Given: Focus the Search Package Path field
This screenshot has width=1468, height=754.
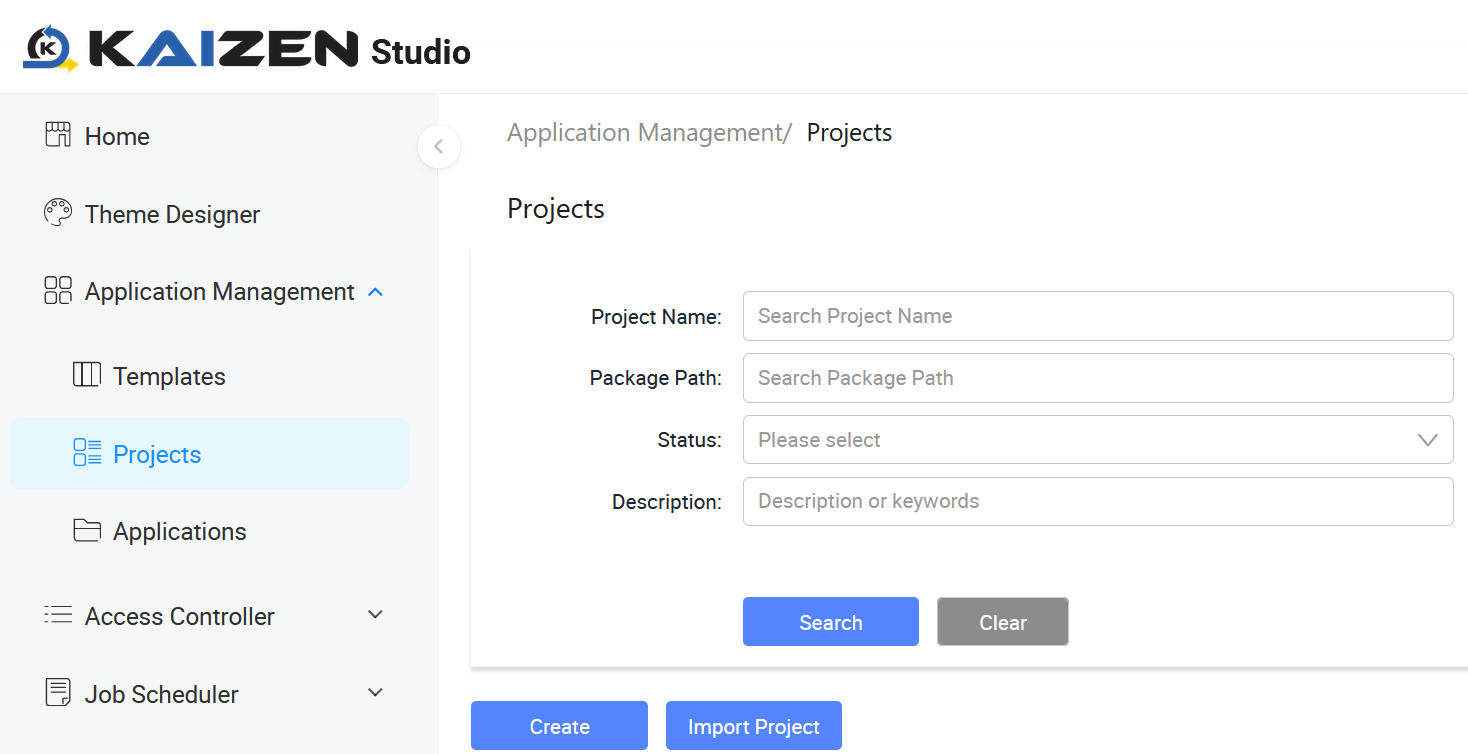Looking at the screenshot, I should tap(1098, 378).
